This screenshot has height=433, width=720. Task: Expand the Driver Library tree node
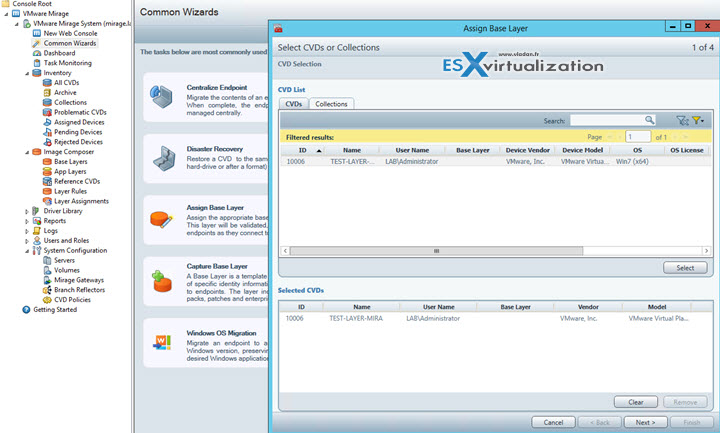tap(27, 211)
